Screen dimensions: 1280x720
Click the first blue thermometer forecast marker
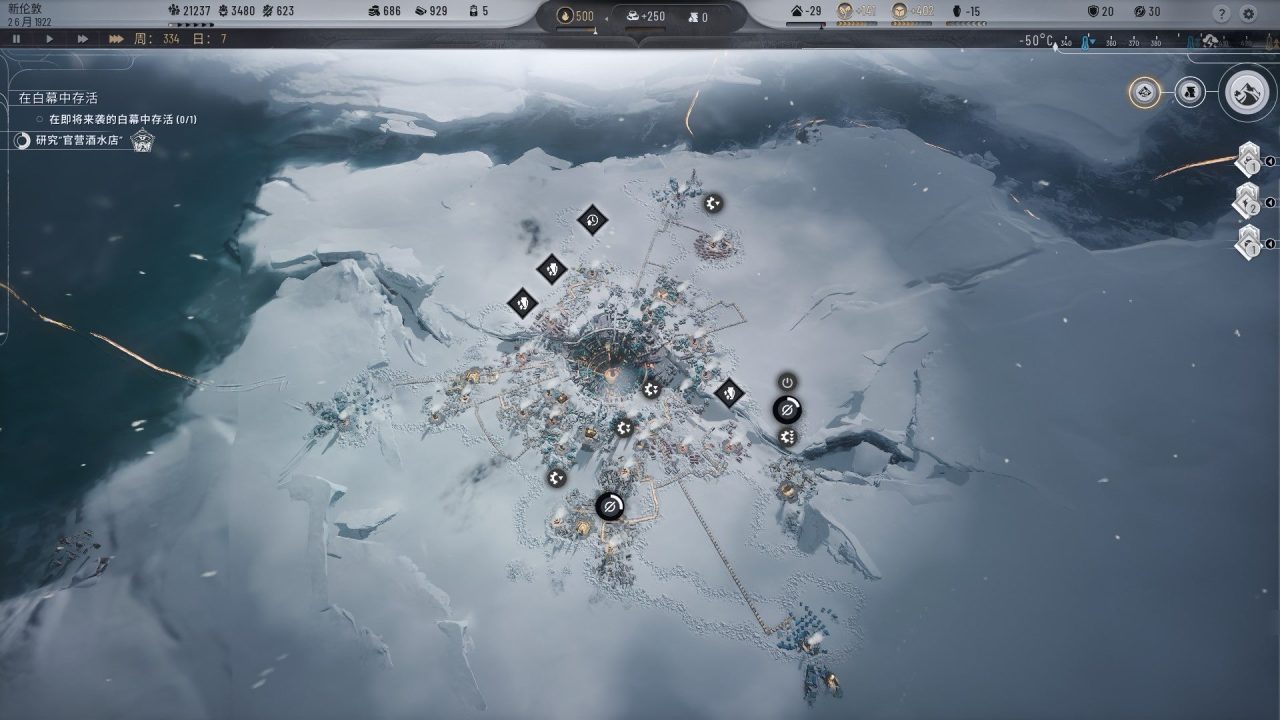[1085, 42]
